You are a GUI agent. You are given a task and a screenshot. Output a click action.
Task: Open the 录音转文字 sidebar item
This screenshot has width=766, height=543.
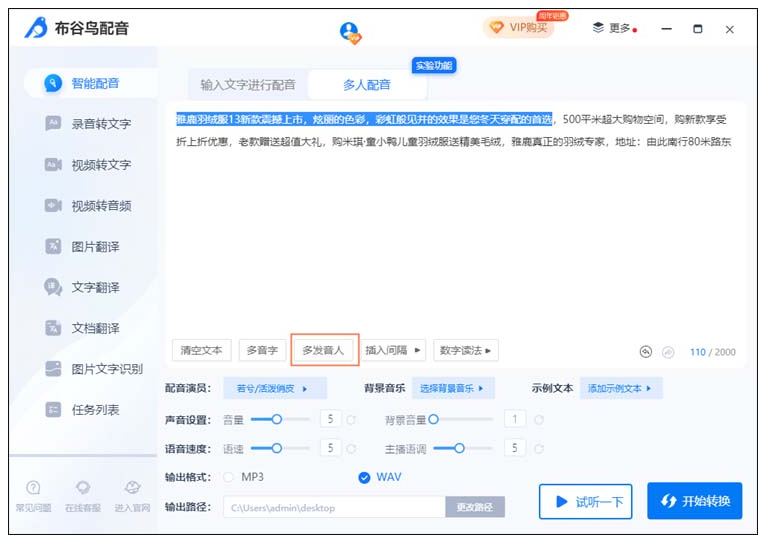pyautogui.click(x=100, y=124)
